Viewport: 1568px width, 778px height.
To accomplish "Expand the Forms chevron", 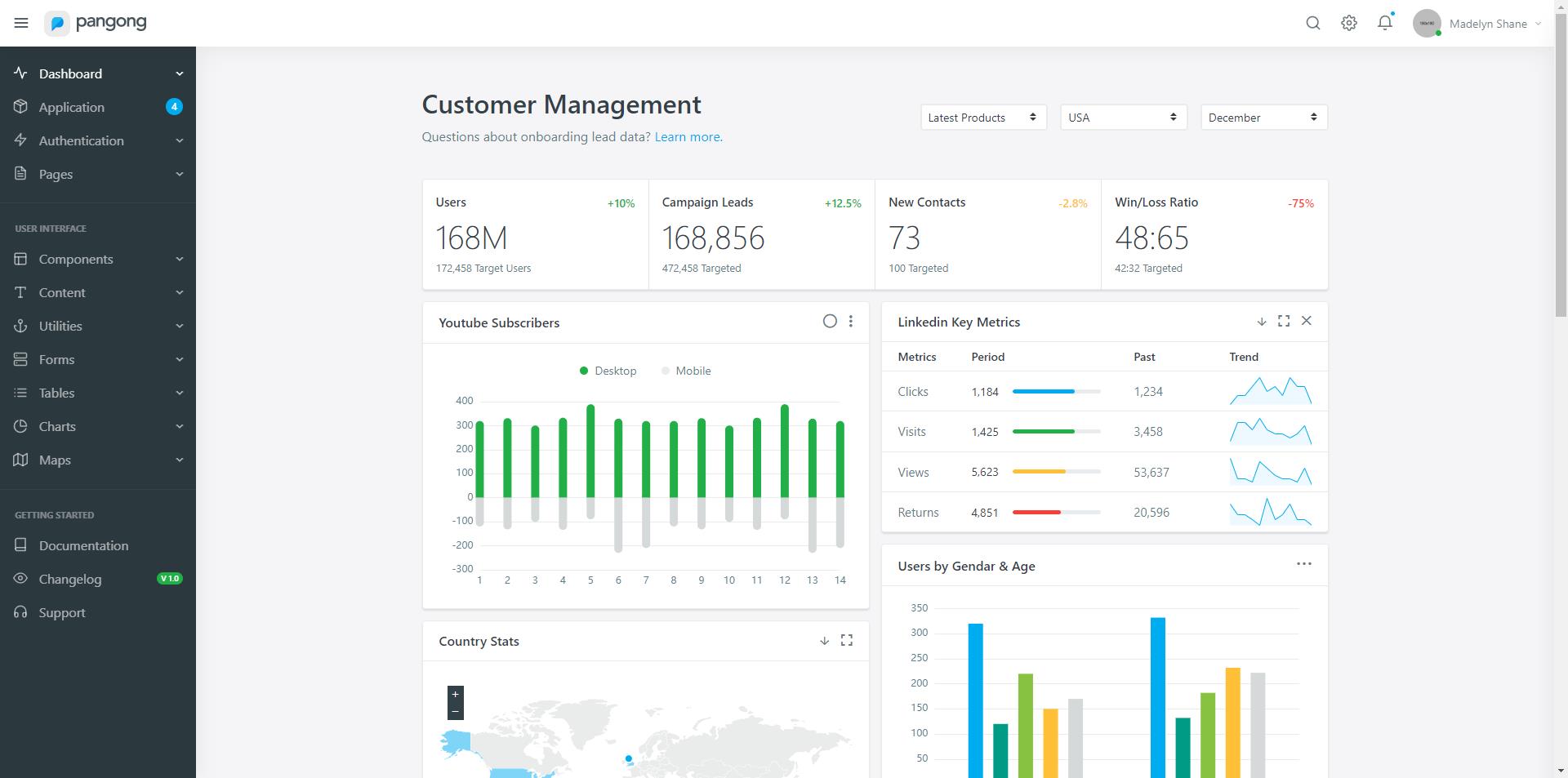I will pos(179,359).
